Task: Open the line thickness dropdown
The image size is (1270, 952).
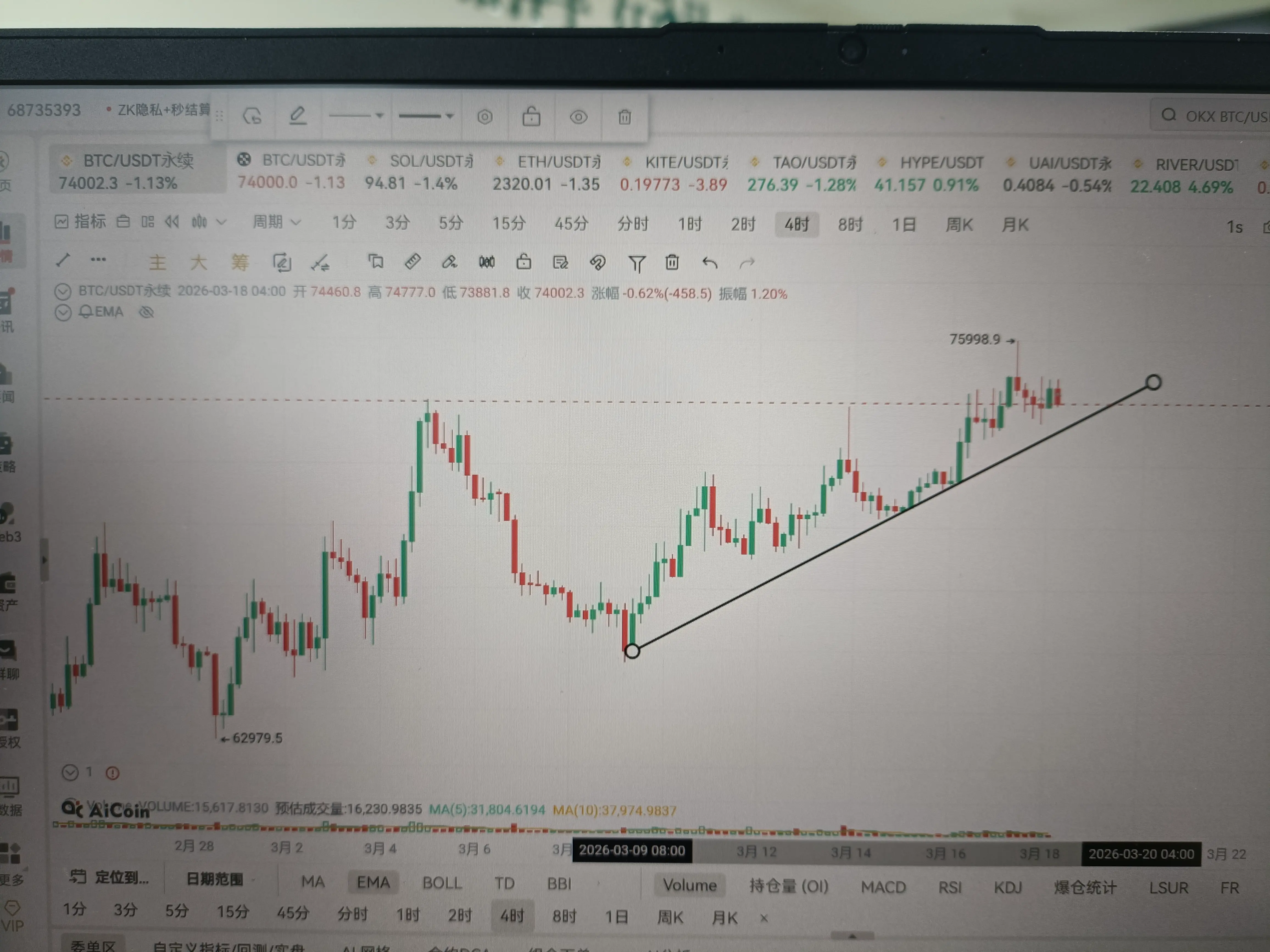Action: coord(426,116)
